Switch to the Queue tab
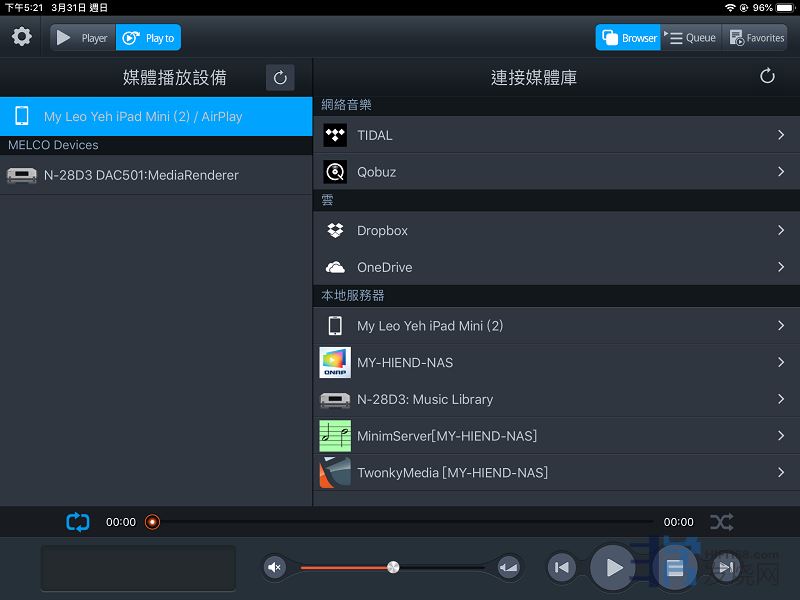Screen dimensions: 800x600 click(x=691, y=38)
